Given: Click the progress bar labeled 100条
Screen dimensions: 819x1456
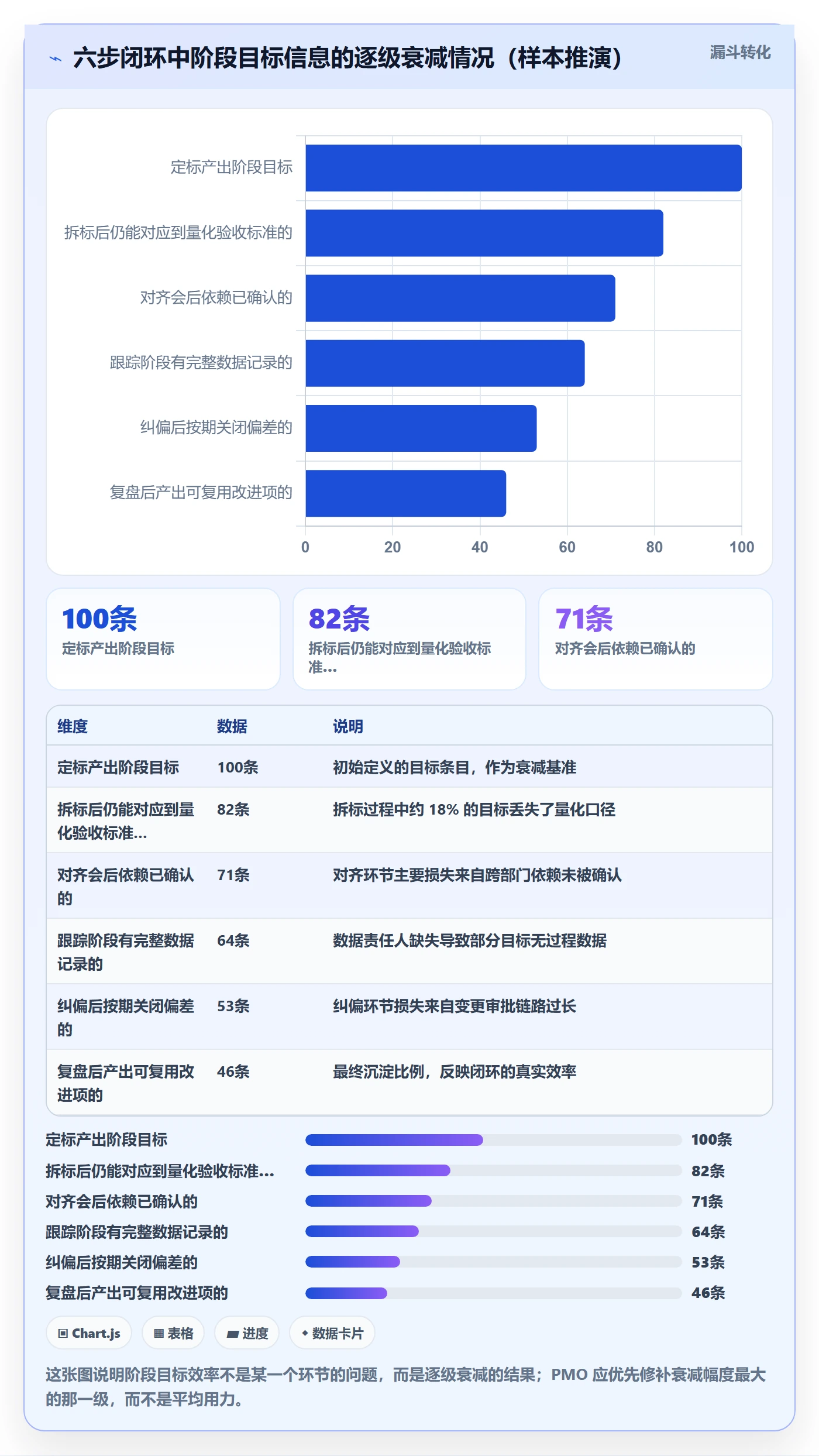Looking at the screenshot, I should [494, 1139].
